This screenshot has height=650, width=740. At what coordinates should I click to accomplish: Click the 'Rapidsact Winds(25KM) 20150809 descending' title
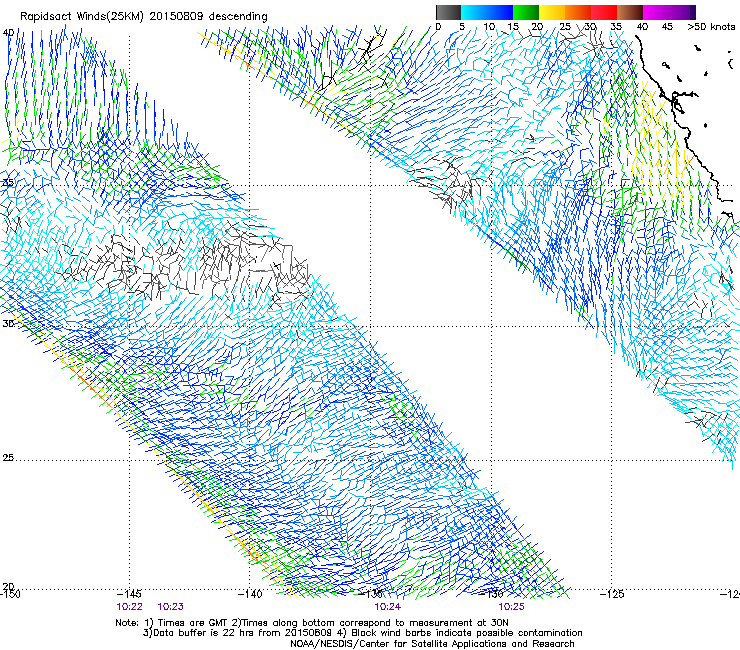coord(143,17)
